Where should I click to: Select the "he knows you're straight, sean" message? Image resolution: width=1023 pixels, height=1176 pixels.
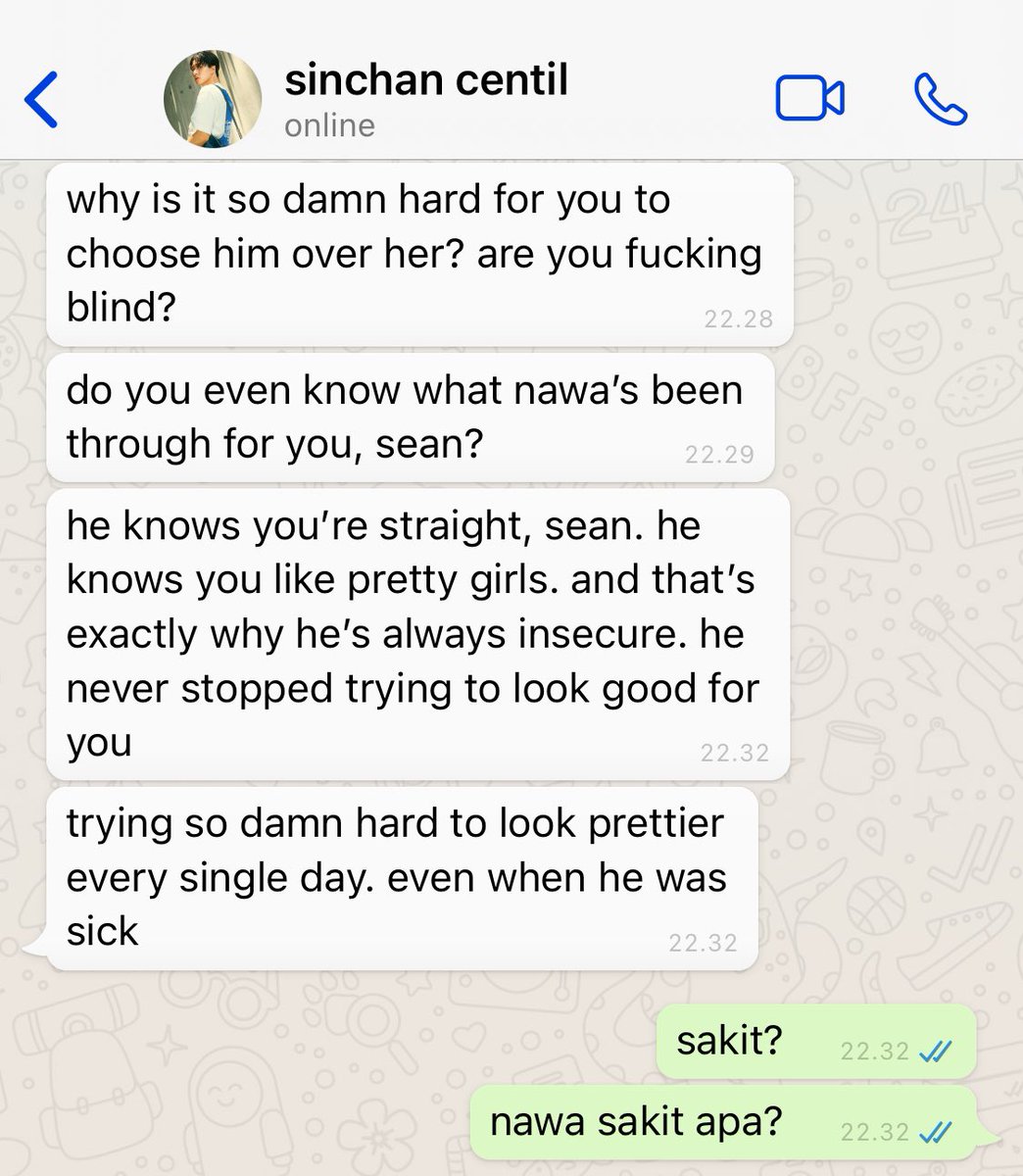[x=418, y=634]
